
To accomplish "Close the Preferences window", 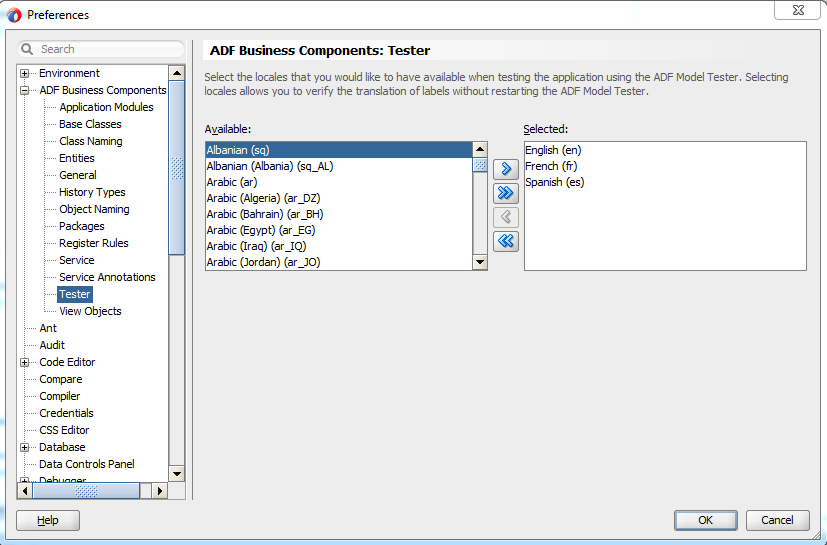I will click(798, 10).
